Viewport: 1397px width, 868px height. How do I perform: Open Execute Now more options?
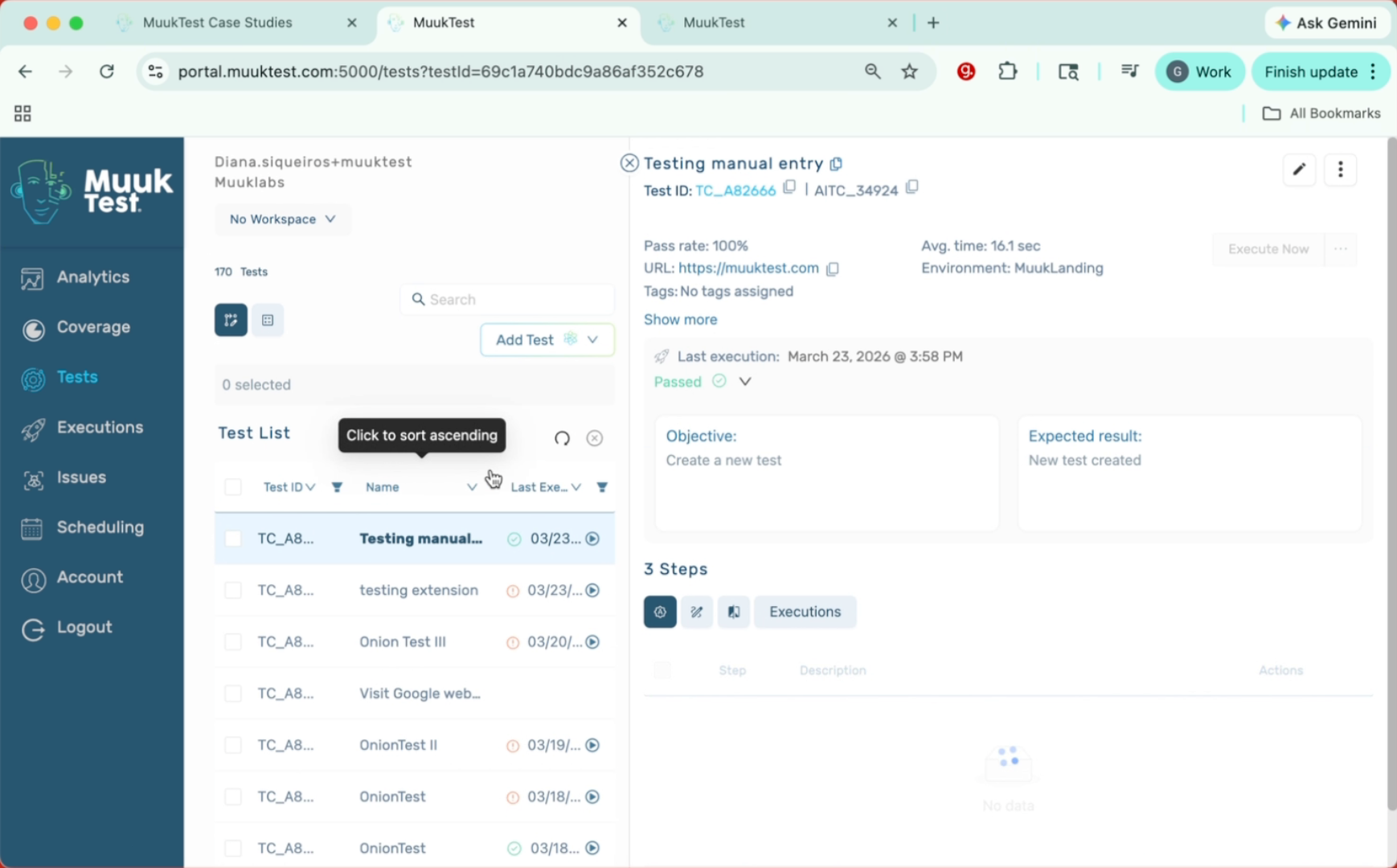point(1341,249)
